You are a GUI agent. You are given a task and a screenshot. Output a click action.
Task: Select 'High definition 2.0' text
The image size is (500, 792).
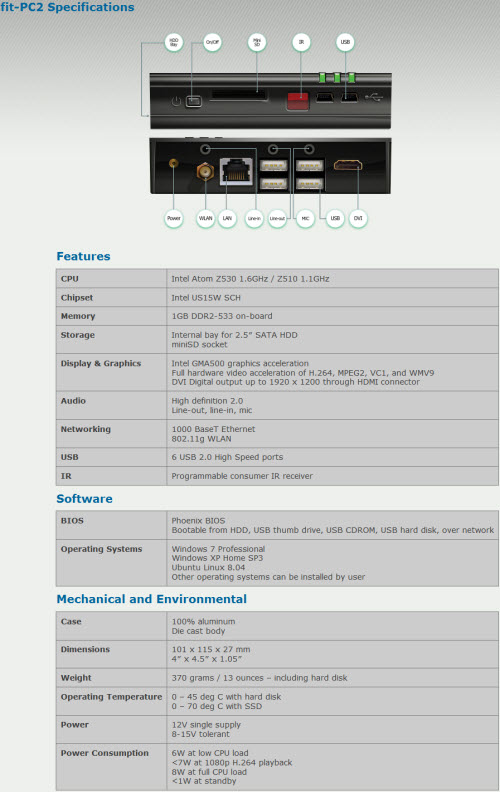(207, 401)
